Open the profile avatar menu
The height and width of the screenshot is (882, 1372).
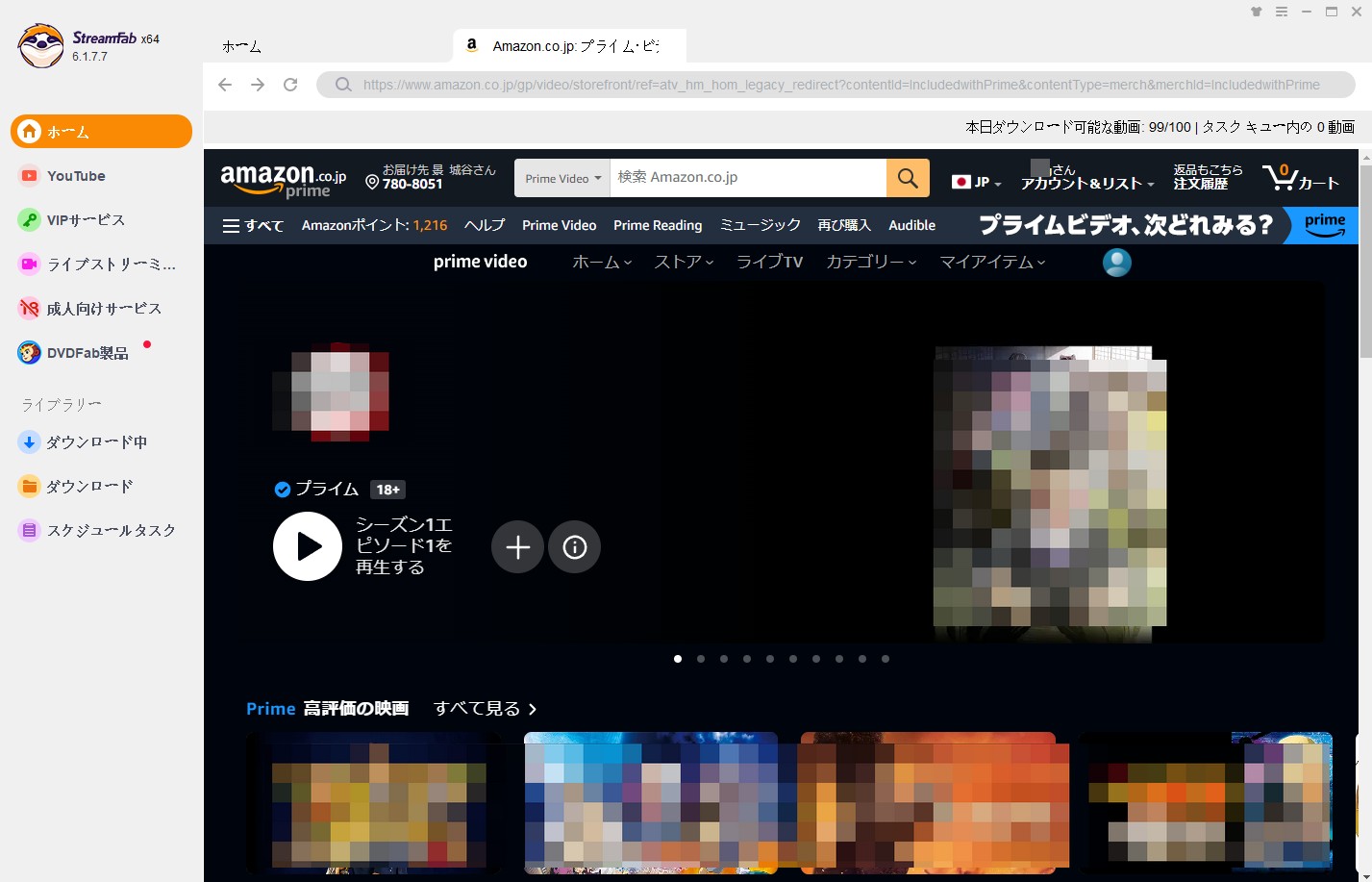pyautogui.click(x=1116, y=263)
